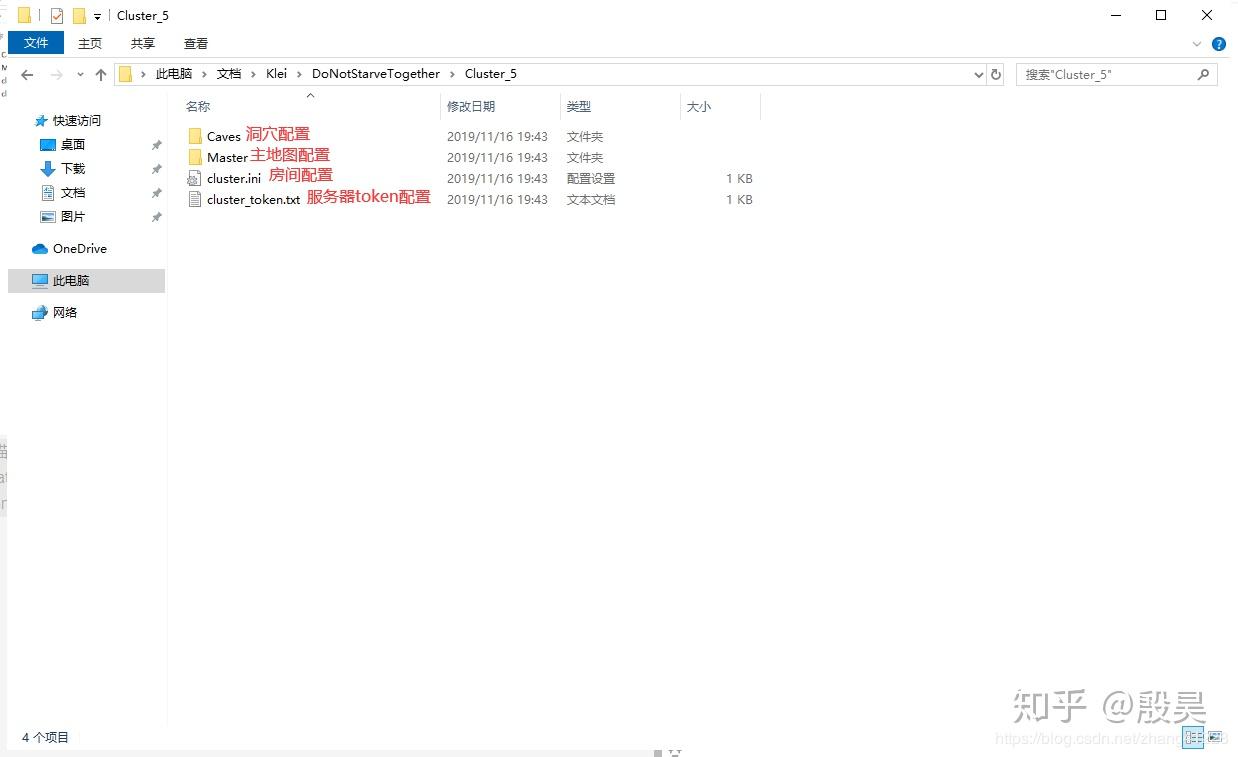Minimize the Cluster_5 window
Viewport: 1238px width, 757px height.
coord(1115,15)
